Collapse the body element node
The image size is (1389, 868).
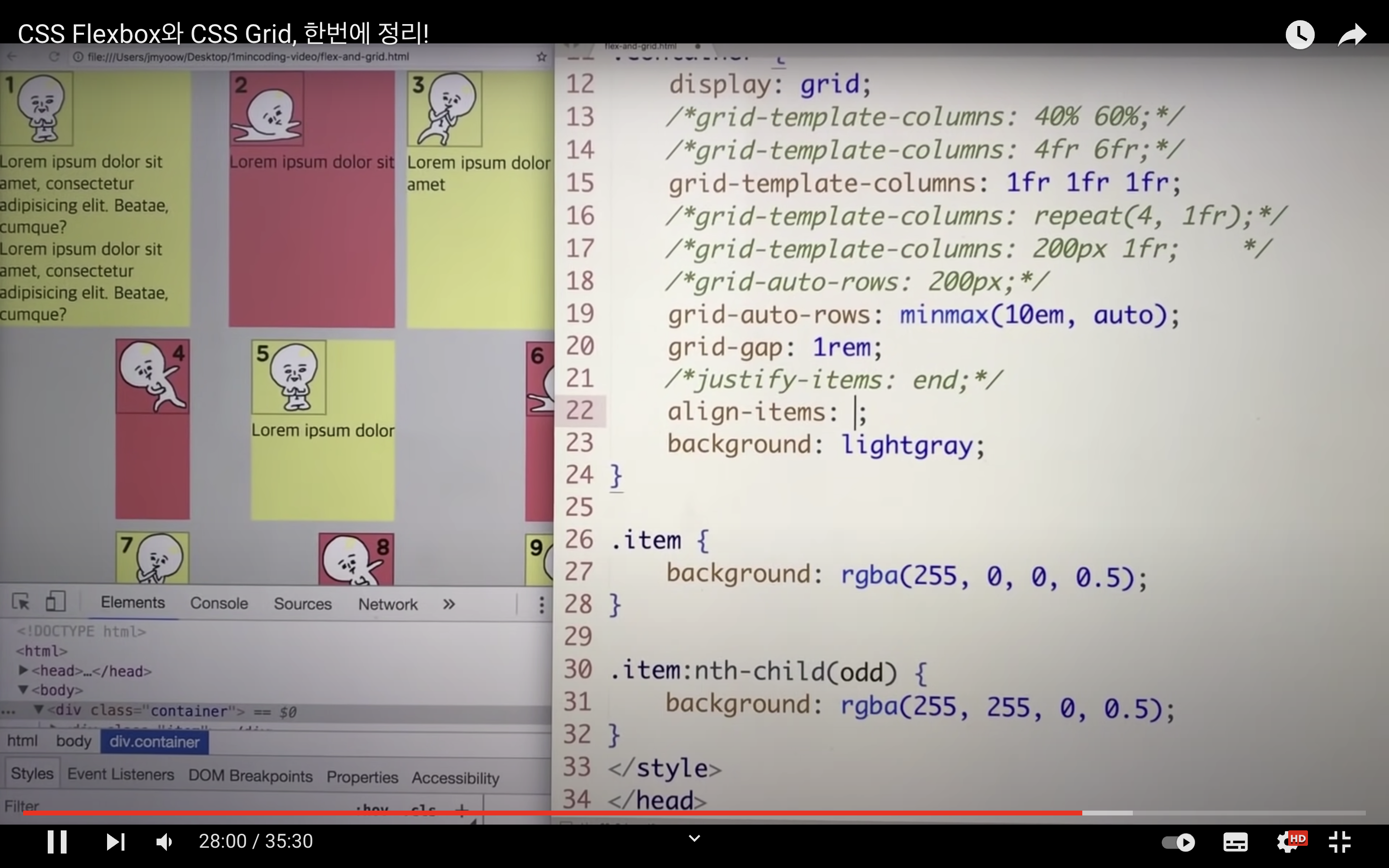pos(23,690)
